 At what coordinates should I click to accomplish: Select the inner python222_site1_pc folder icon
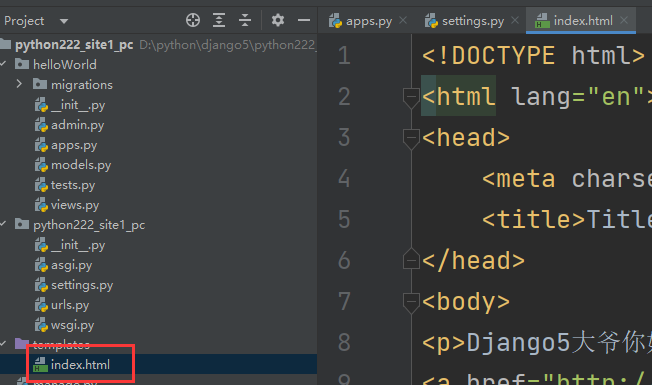pyautogui.click(x=22, y=224)
